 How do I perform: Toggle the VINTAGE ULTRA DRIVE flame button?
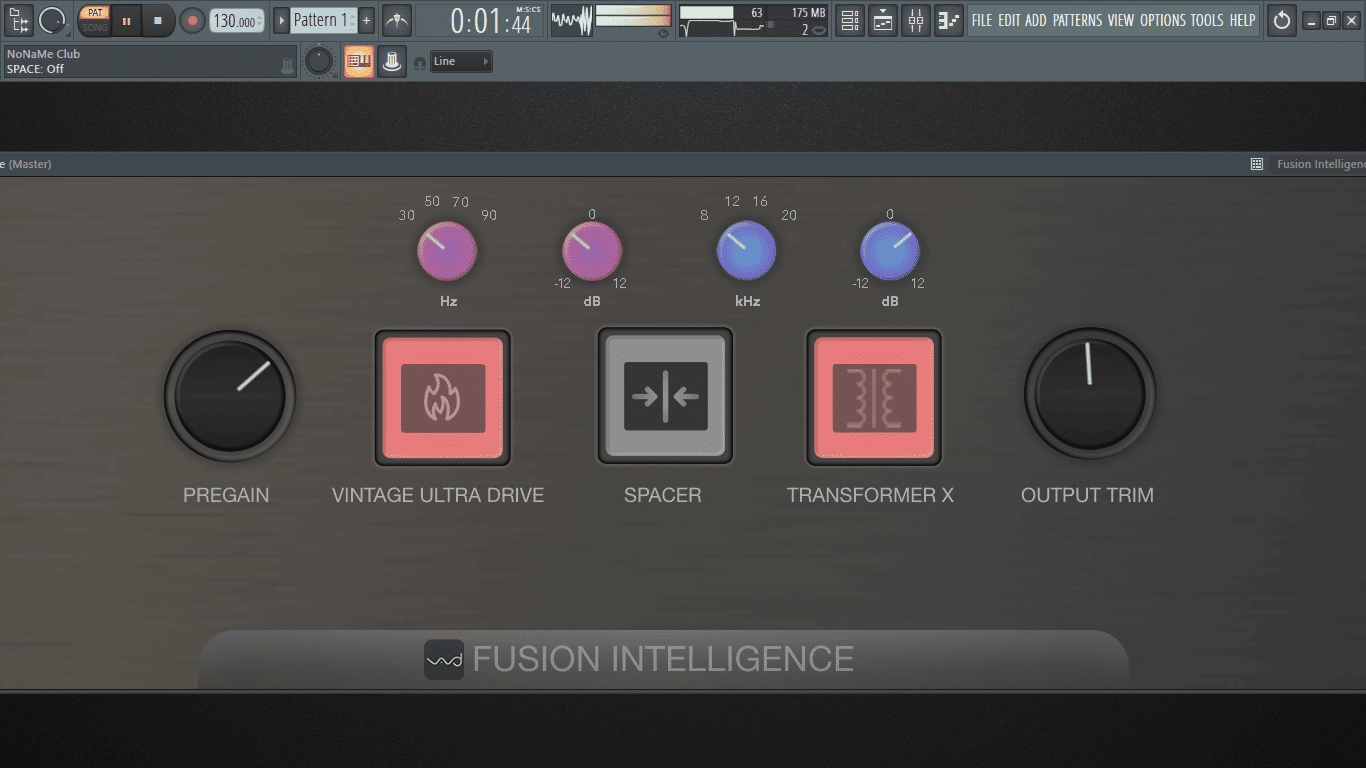(x=443, y=398)
